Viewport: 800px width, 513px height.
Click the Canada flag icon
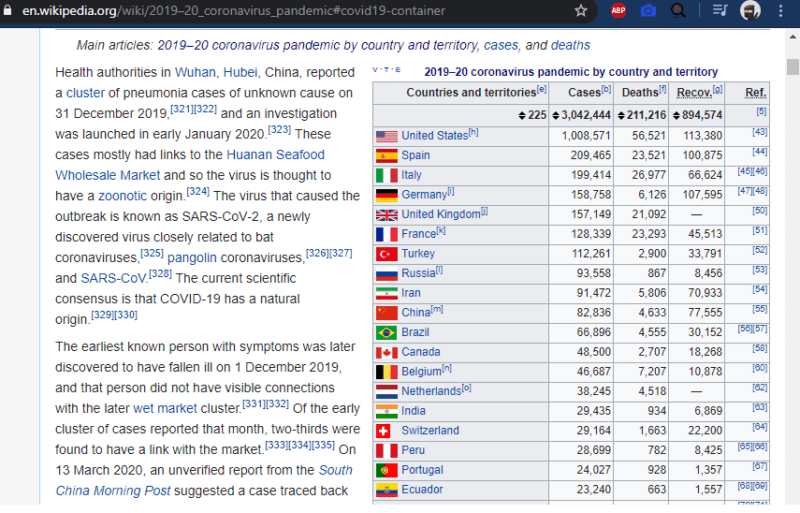pos(386,352)
